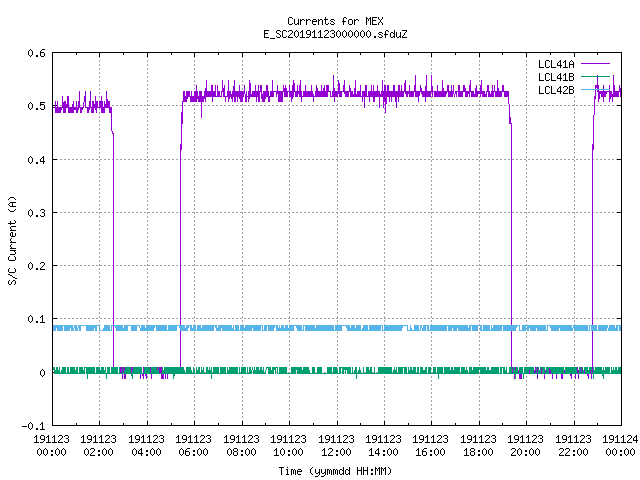
Task: Click the purple LCL41A legend line sample
Action: 595,64
